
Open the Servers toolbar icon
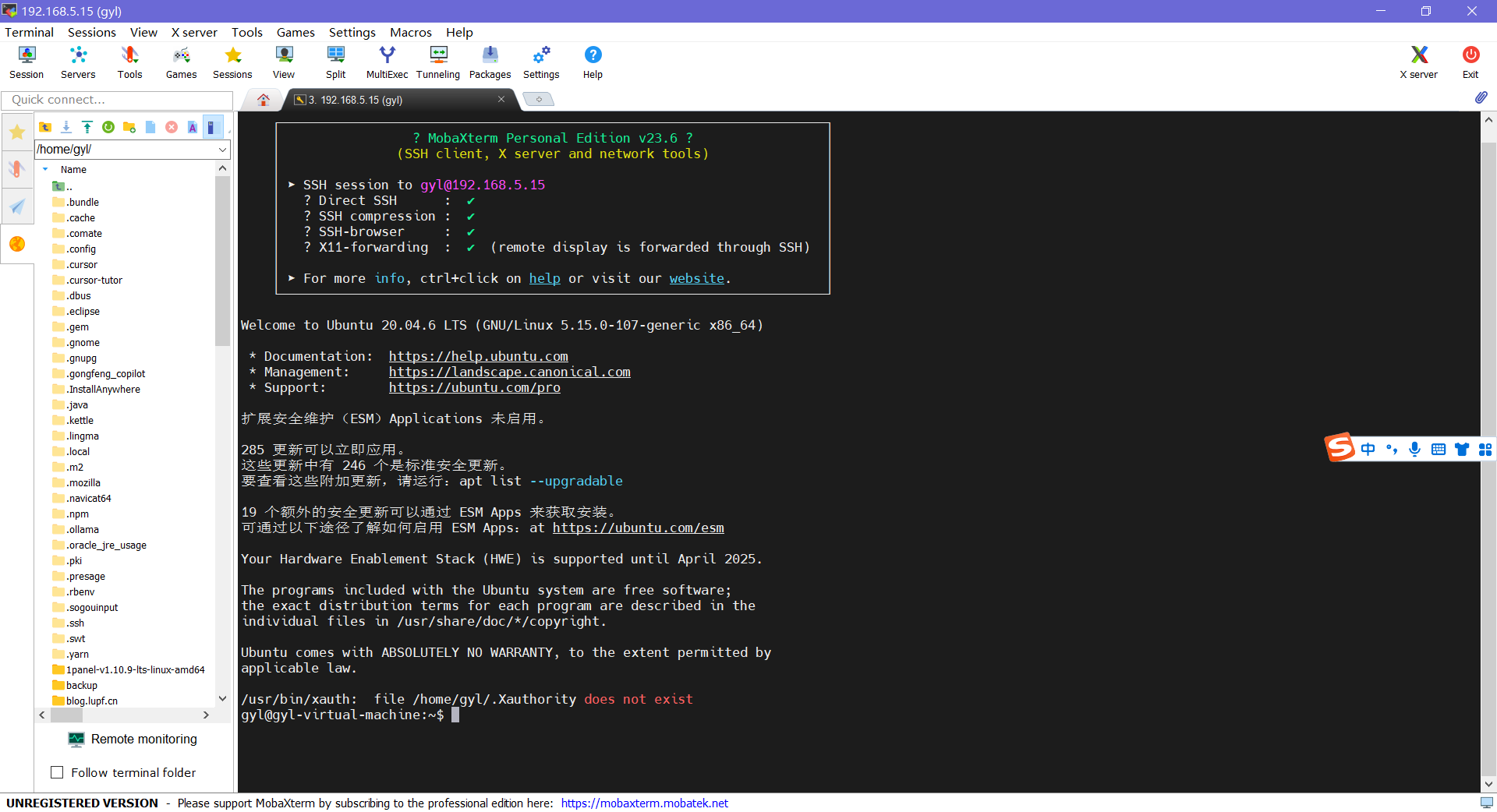(78, 62)
